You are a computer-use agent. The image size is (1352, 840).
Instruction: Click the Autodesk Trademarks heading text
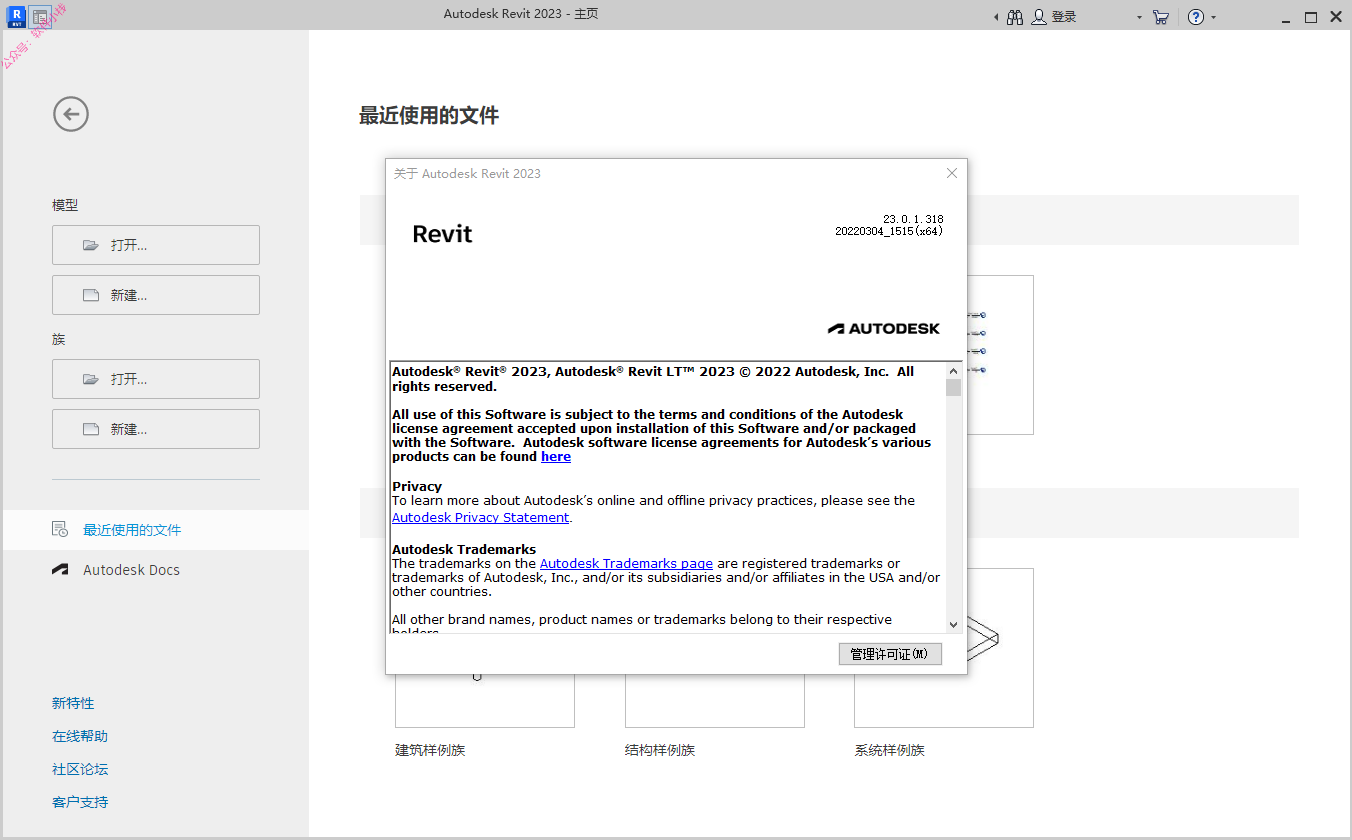coord(464,550)
